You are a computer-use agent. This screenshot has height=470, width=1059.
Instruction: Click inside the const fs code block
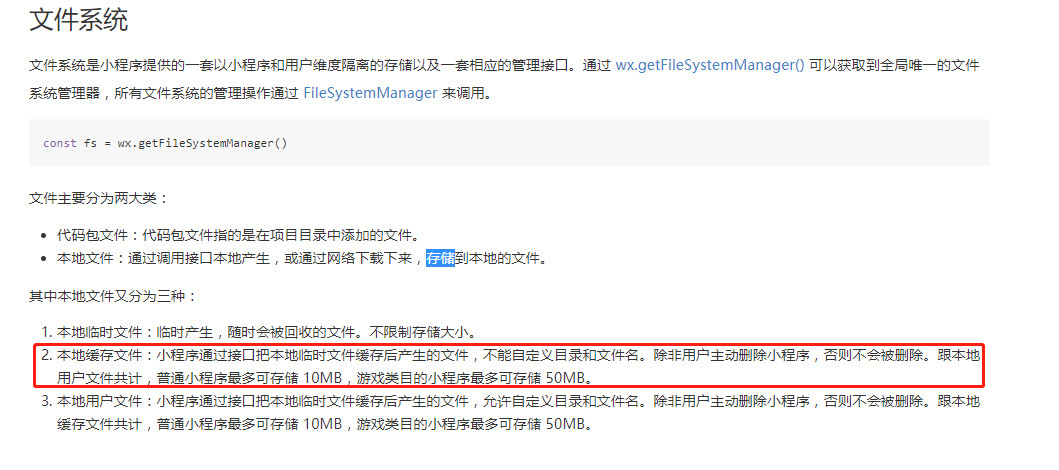[x=509, y=143]
